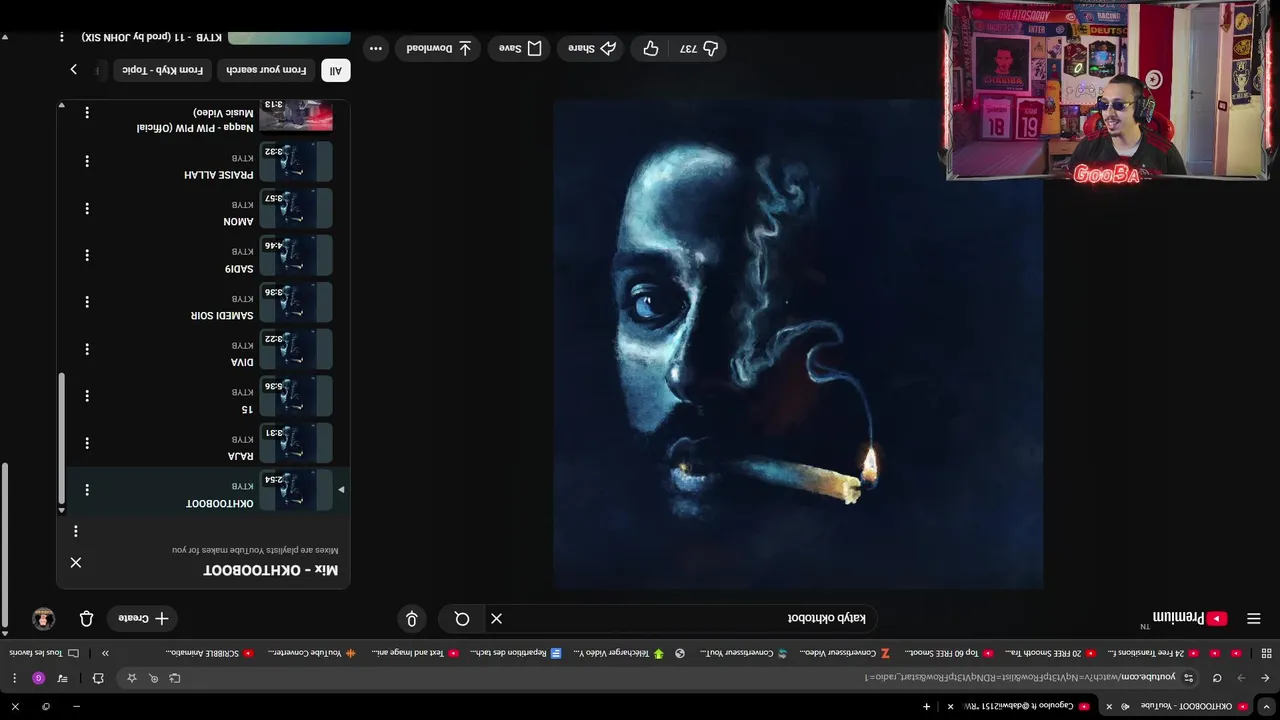Click the purple browser profile icon
The height and width of the screenshot is (720, 1280).
click(38, 678)
